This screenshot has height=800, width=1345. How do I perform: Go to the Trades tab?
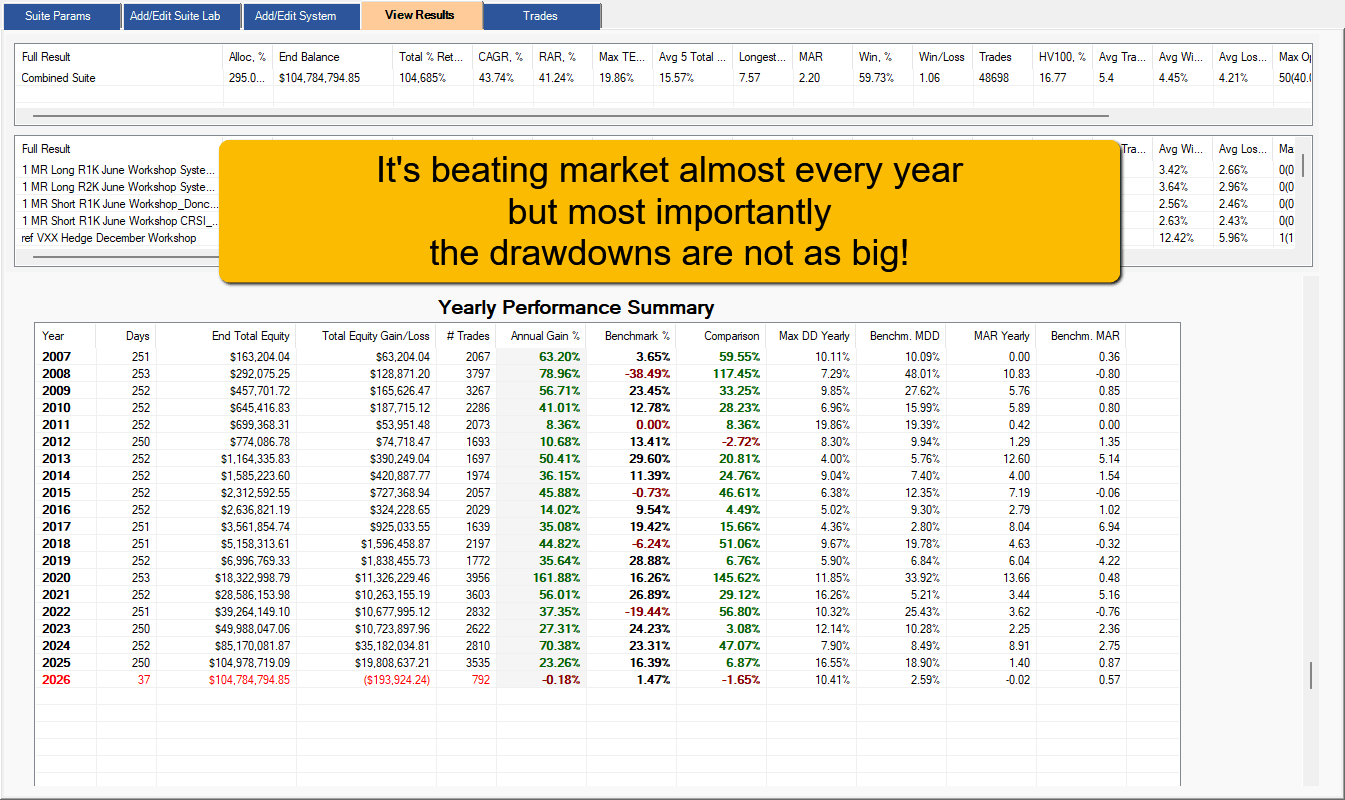[541, 16]
